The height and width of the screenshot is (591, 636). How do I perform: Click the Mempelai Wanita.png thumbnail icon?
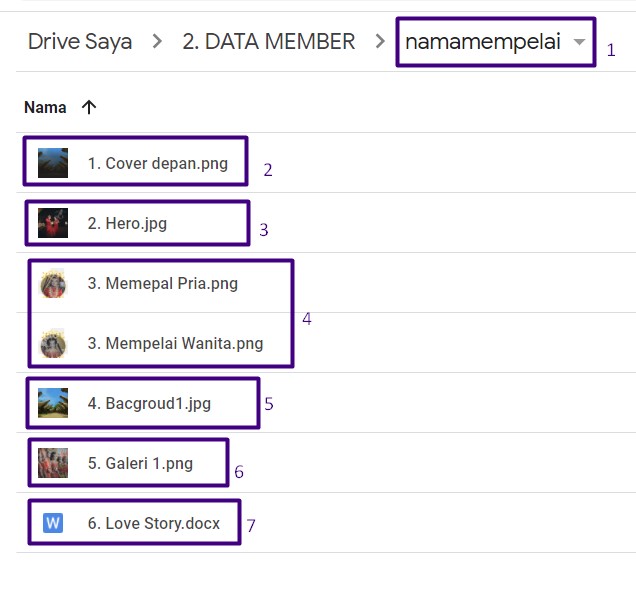[53, 343]
